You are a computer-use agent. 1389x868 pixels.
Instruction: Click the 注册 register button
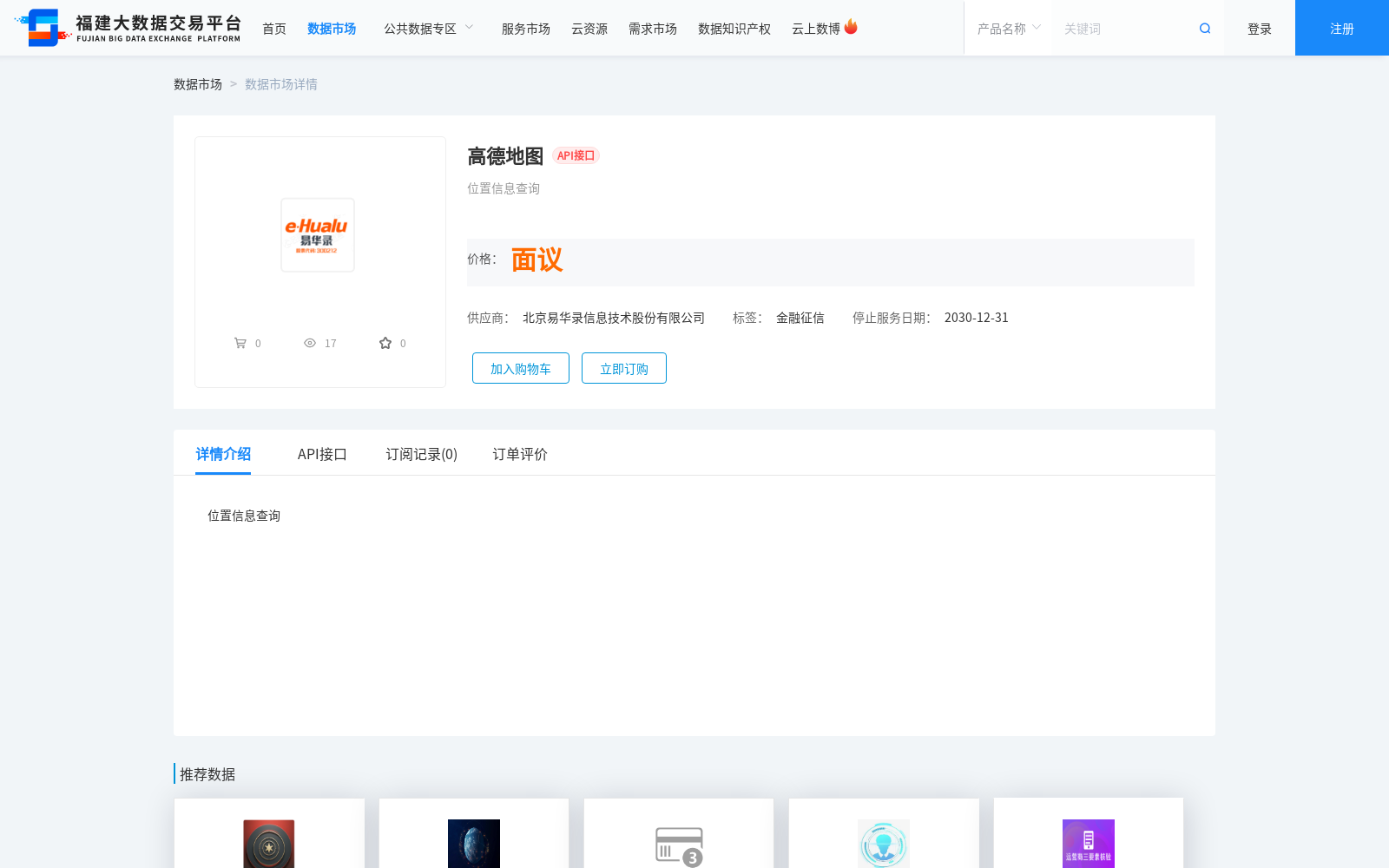click(x=1340, y=28)
